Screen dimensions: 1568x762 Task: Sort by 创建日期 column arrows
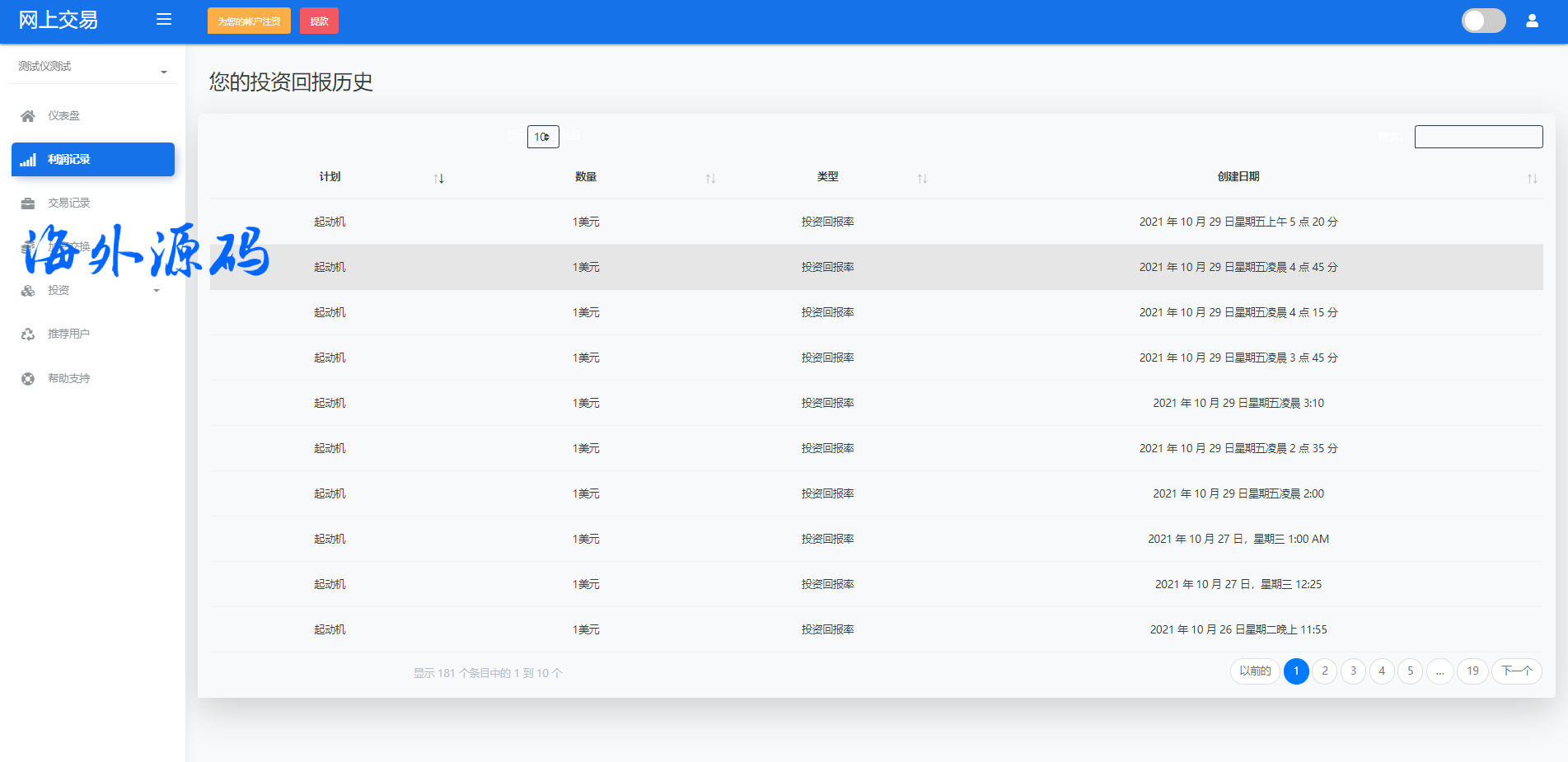click(x=1532, y=178)
